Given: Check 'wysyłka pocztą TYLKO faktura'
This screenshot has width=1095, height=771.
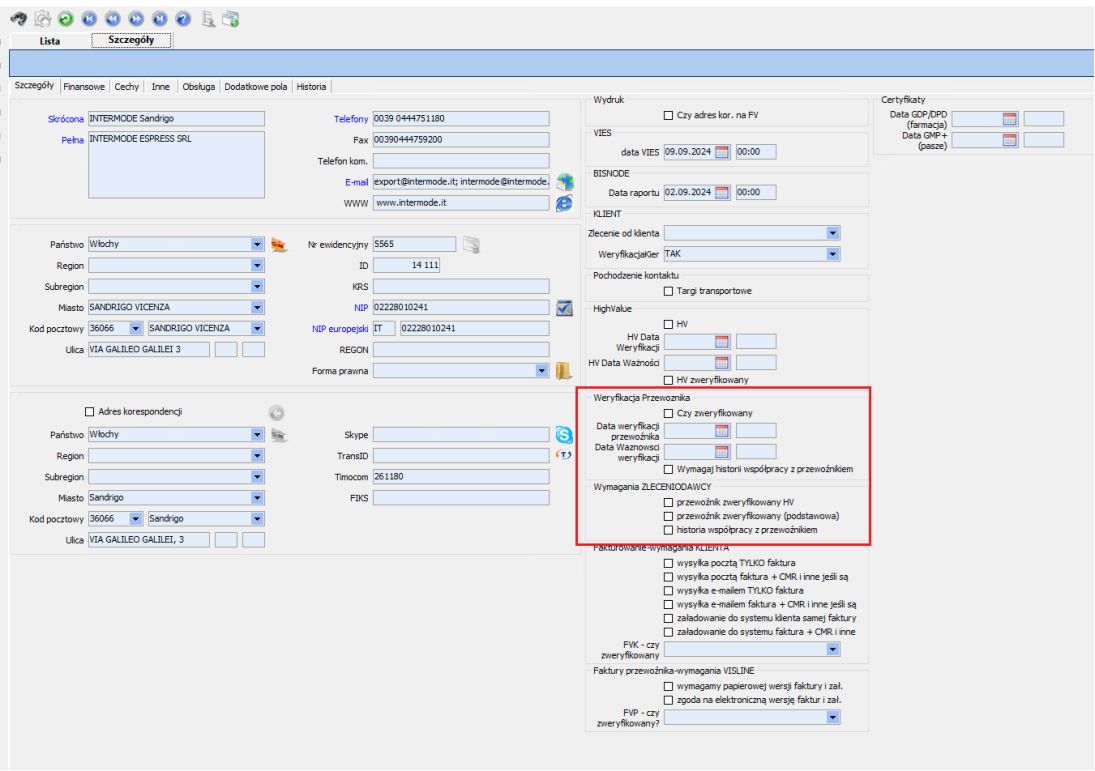Looking at the screenshot, I should tap(668, 563).
